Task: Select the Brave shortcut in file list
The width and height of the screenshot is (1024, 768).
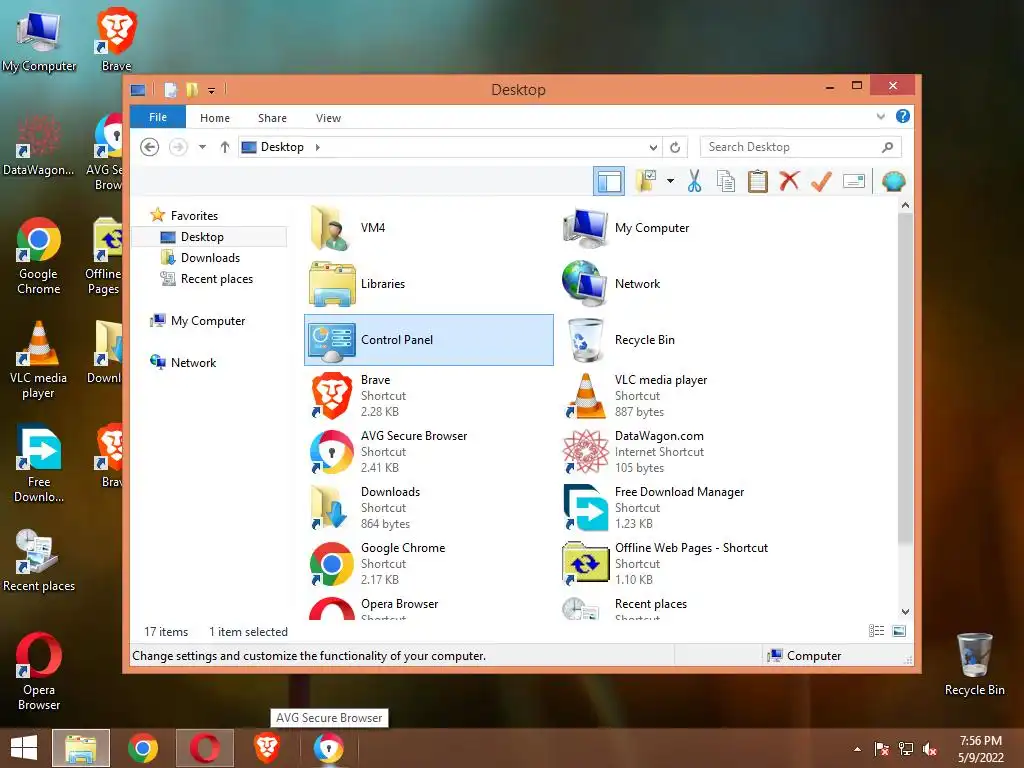Action: (428, 396)
